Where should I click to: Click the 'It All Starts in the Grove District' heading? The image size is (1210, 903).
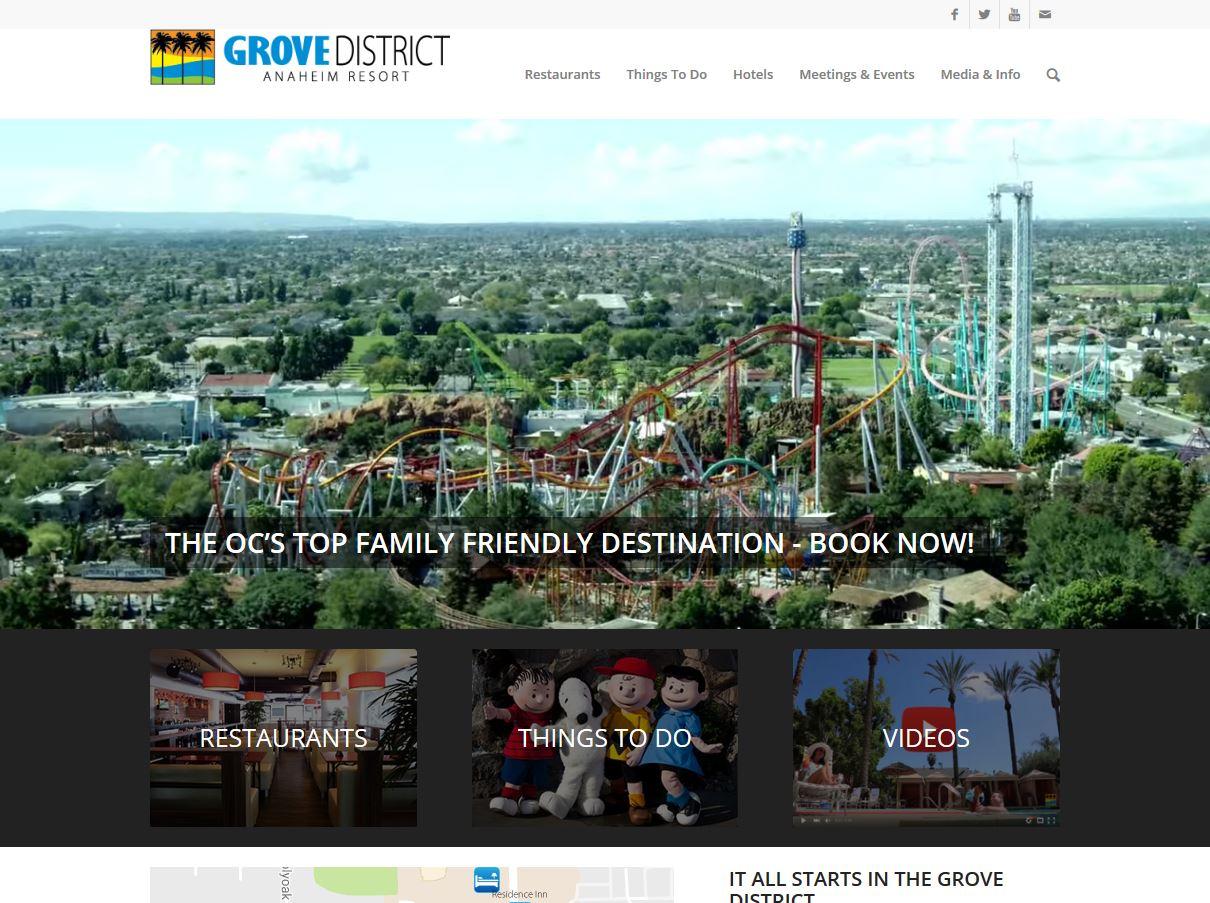coord(866,888)
